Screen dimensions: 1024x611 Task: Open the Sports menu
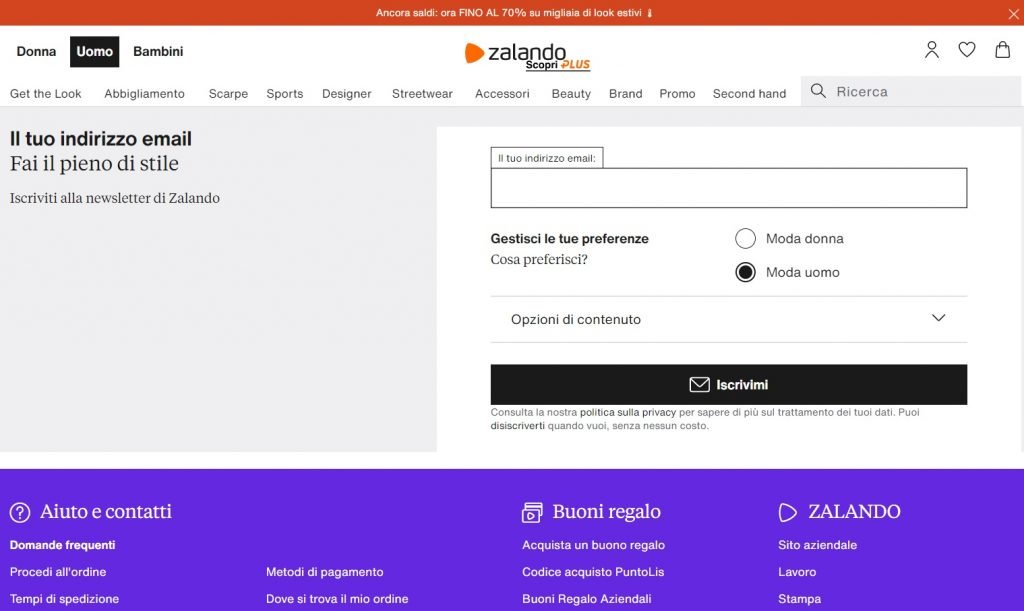(285, 93)
